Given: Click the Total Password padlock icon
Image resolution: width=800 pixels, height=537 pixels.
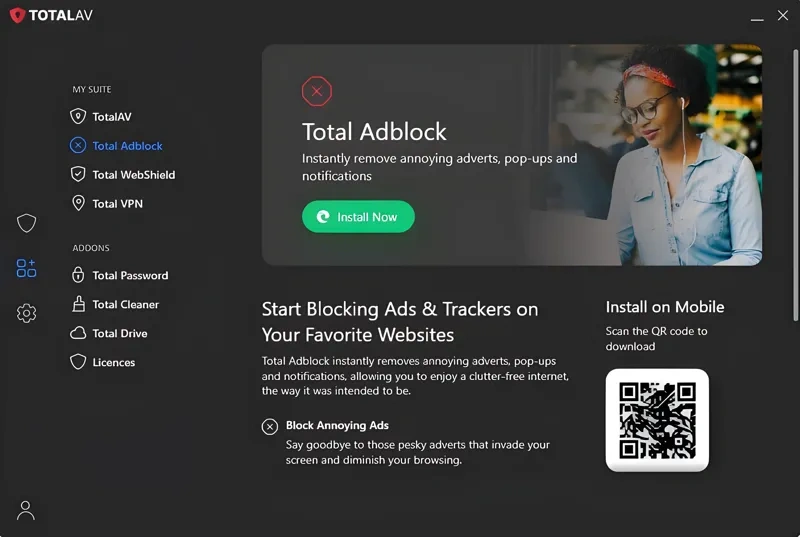Looking at the screenshot, I should pyautogui.click(x=78, y=275).
